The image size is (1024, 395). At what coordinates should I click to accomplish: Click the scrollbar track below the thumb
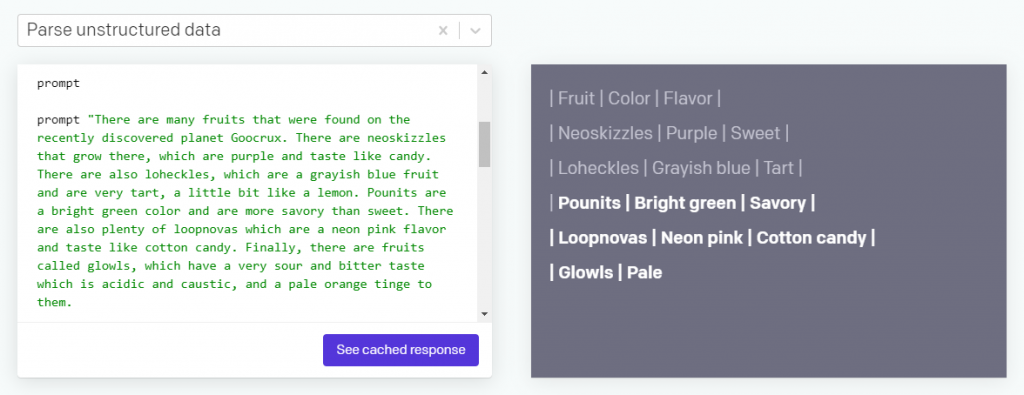coord(484,238)
